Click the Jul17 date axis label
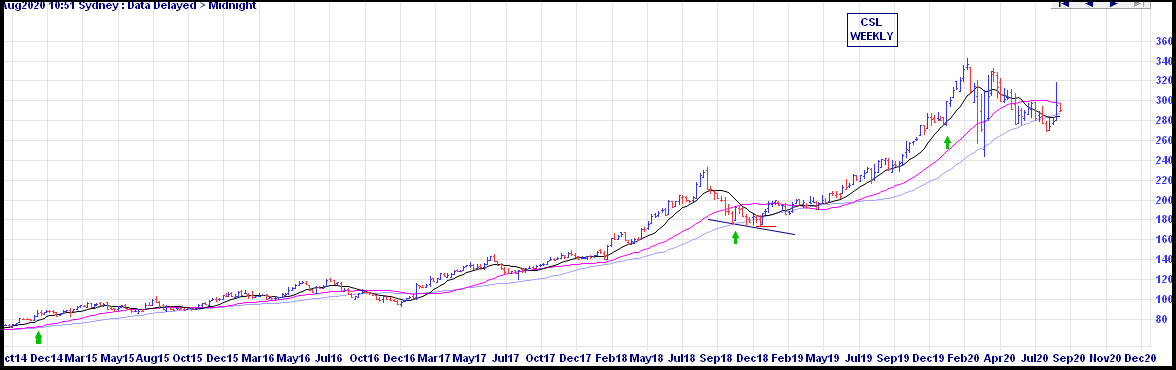Screen dimensions: 1176x370 pos(506,359)
